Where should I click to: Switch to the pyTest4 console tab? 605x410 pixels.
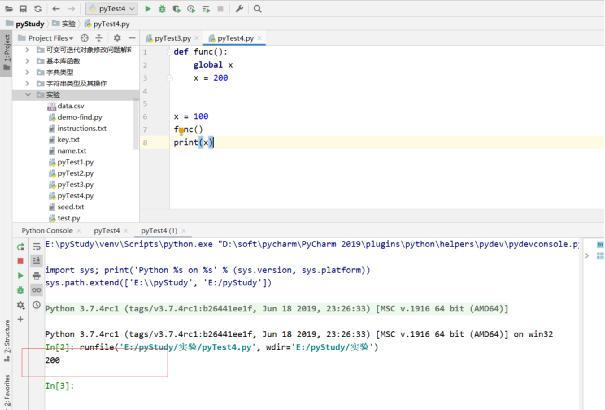point(106,231)
